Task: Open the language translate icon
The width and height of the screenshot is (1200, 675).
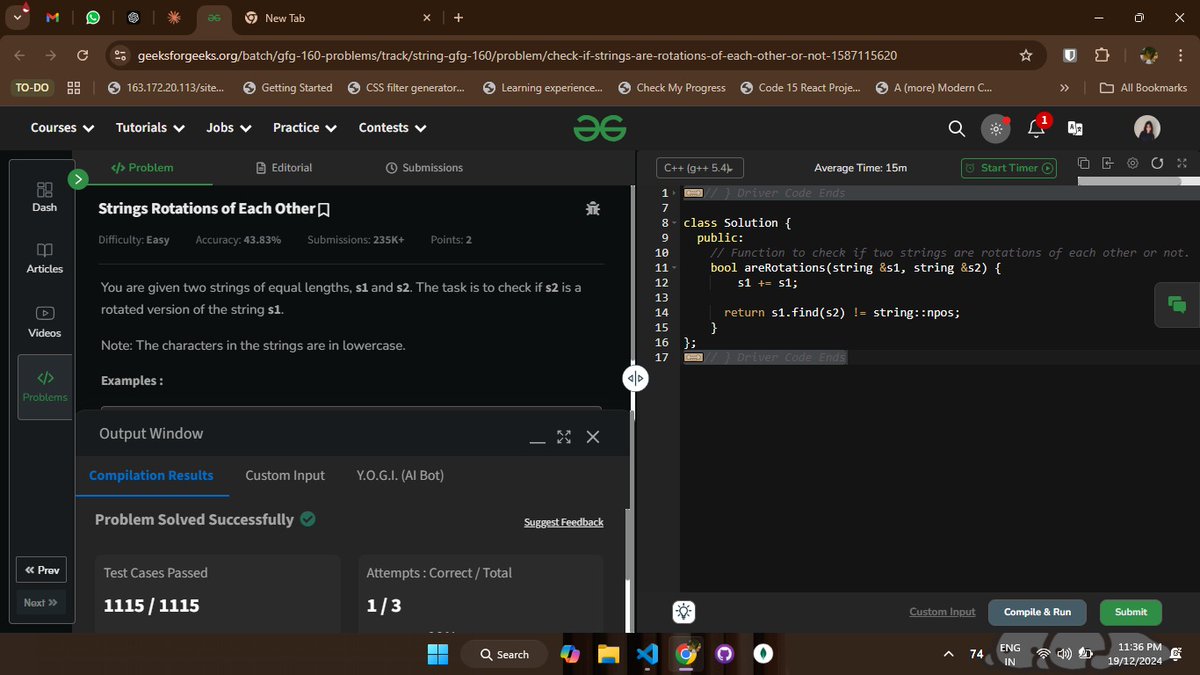Action: 1076,128
